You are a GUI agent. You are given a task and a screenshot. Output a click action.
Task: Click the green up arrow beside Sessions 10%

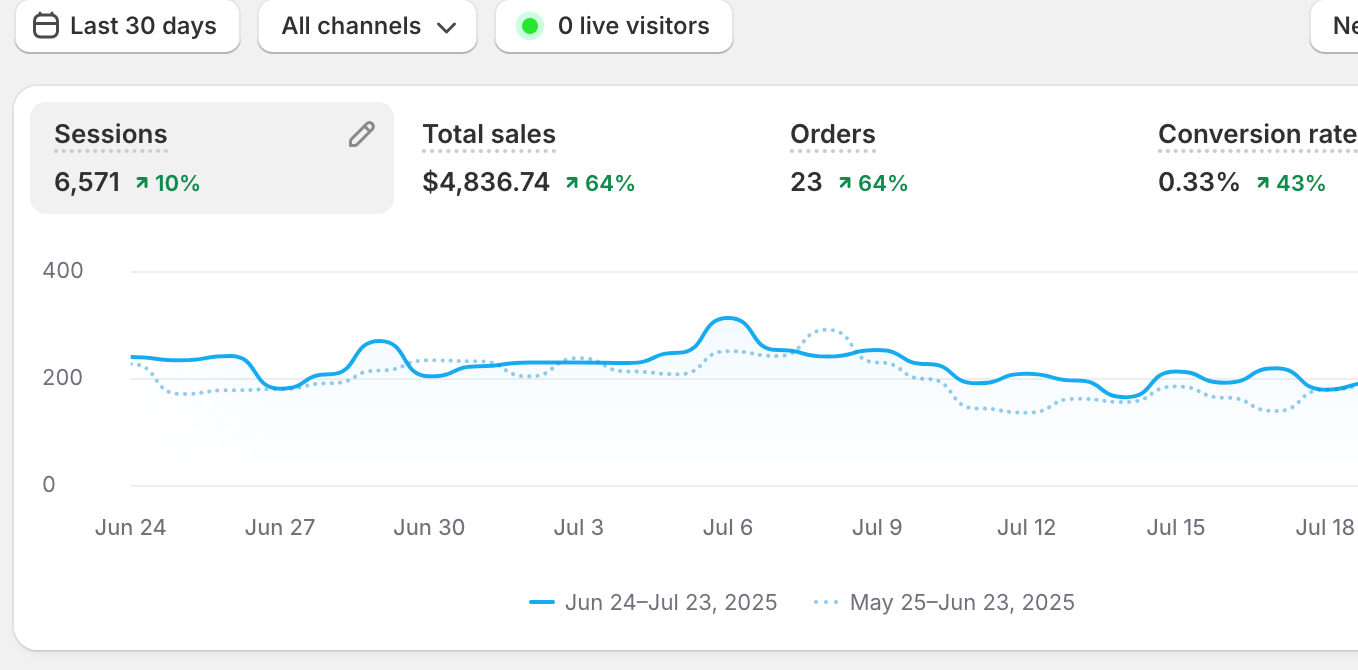pyautogui.click(x=141, y=183)
